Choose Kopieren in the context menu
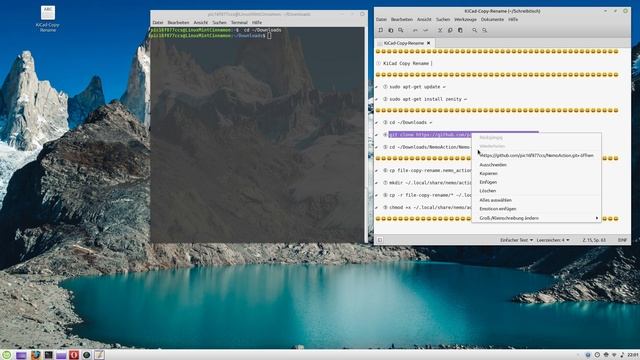 (536, 173)
